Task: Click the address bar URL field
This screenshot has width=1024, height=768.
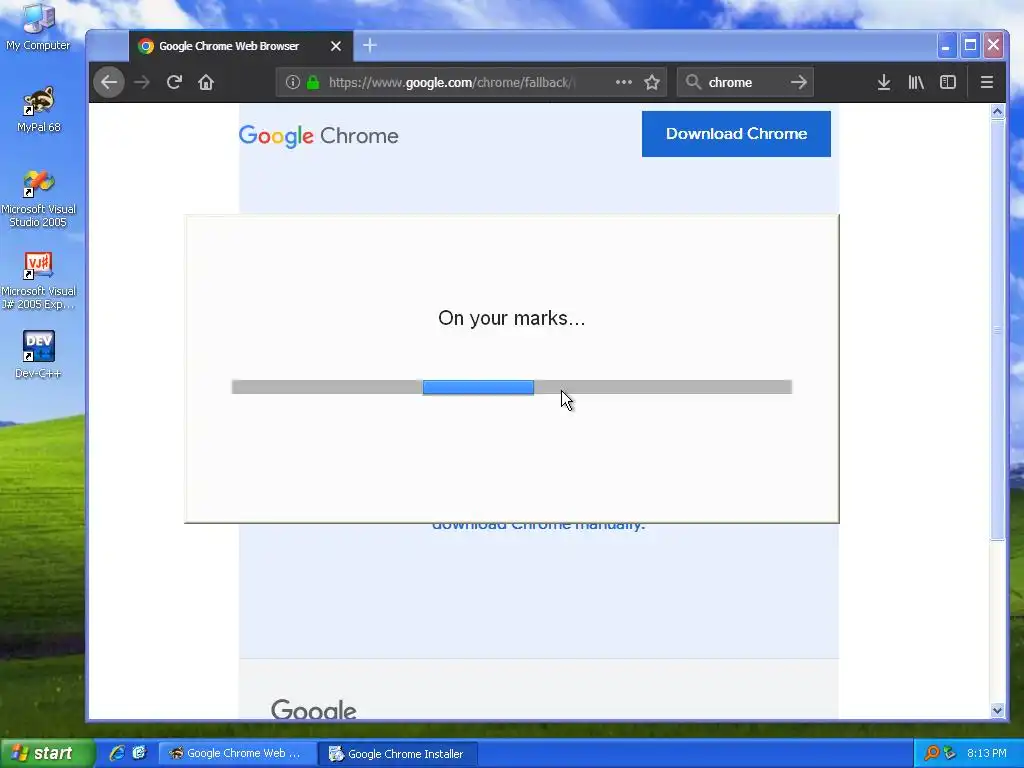Action: tap(470, 82)
